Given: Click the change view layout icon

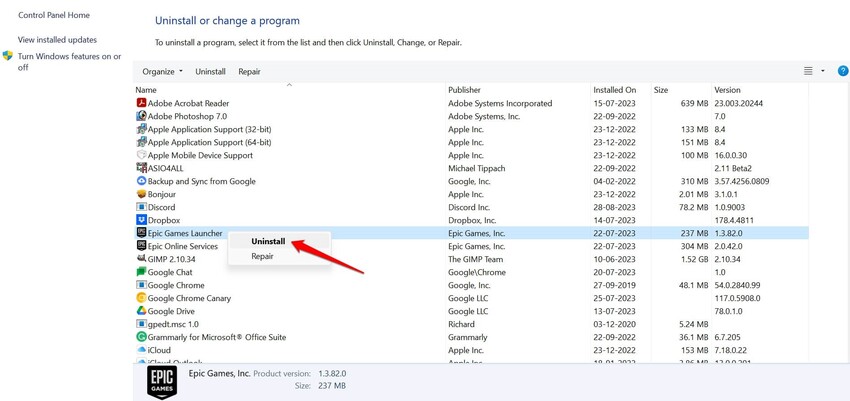Looking at the screenshot, I should coord(808,71).
